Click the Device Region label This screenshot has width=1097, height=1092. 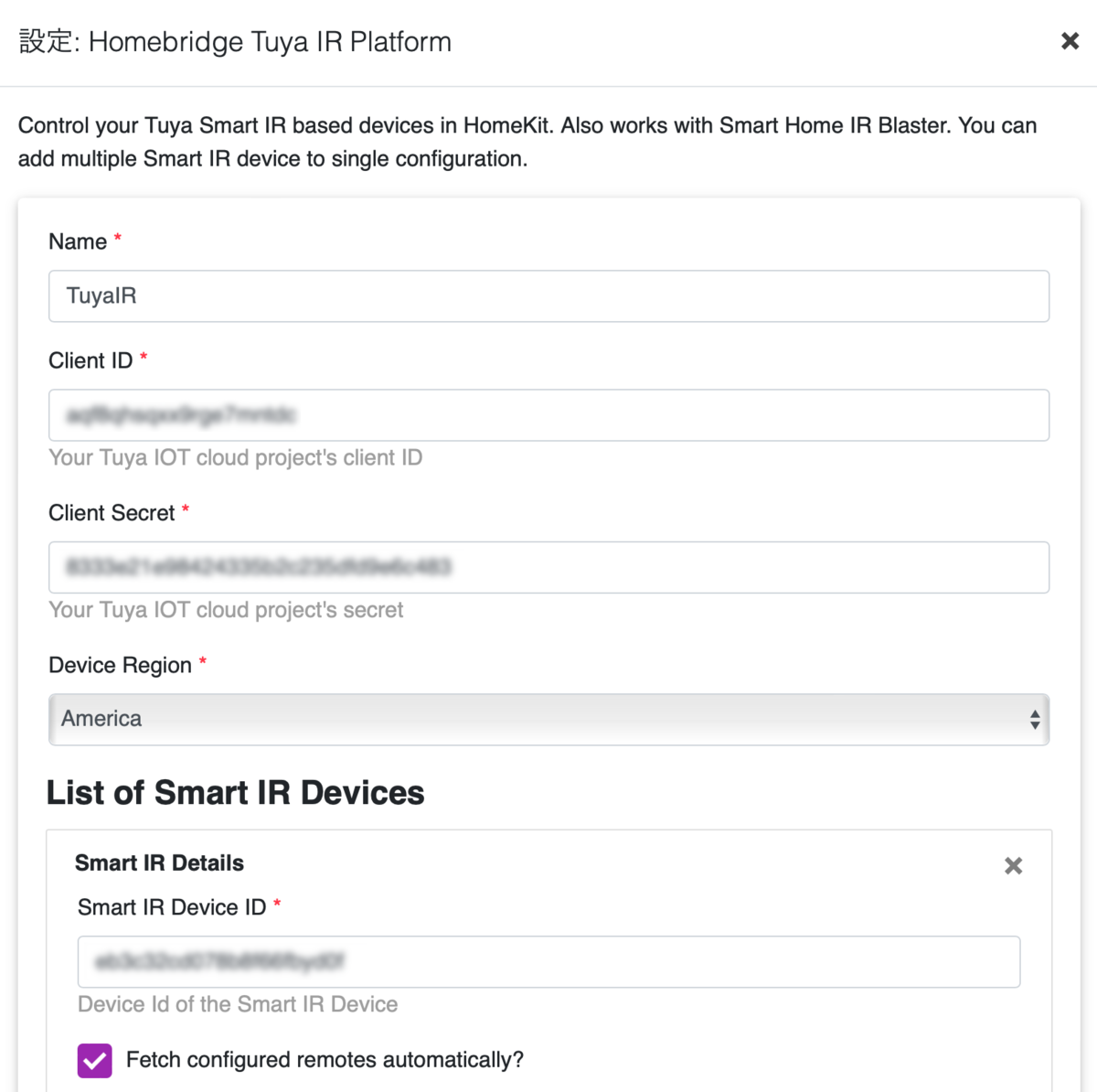[120, 665]
